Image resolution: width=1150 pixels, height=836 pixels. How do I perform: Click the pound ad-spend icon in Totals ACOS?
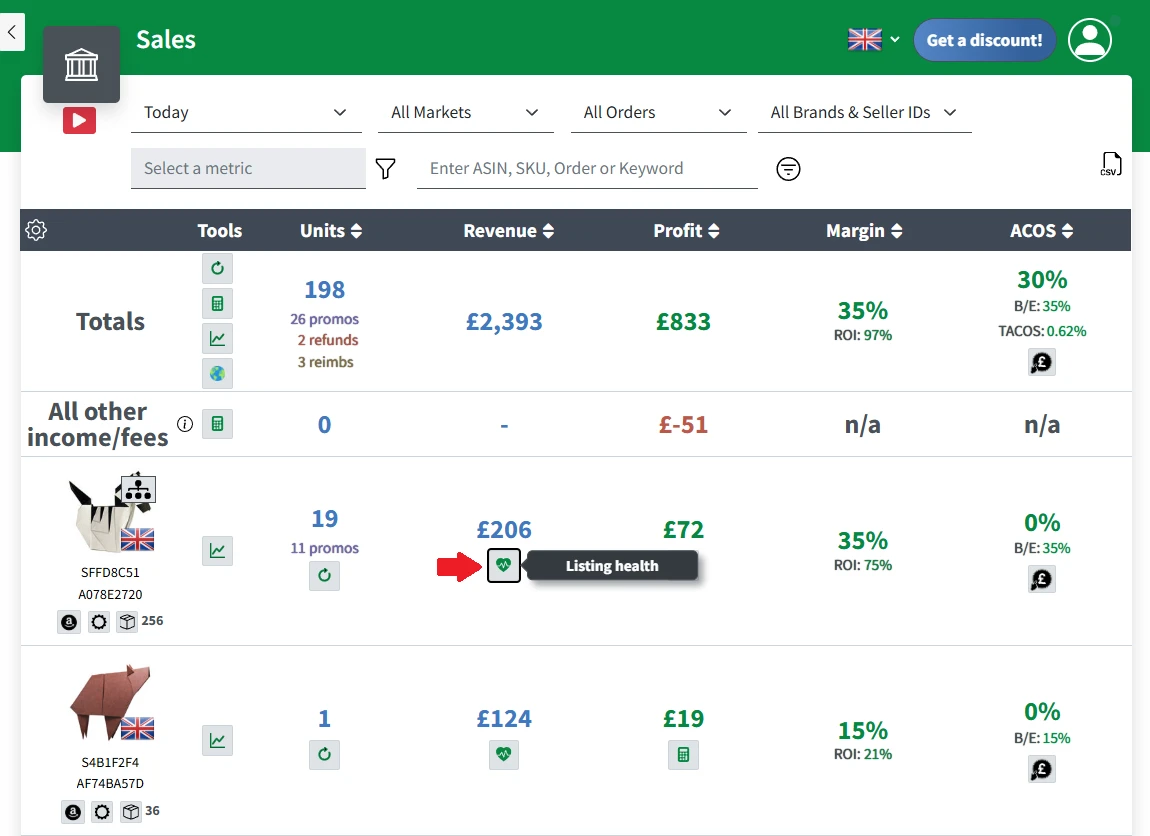(x=1041, y=362)
